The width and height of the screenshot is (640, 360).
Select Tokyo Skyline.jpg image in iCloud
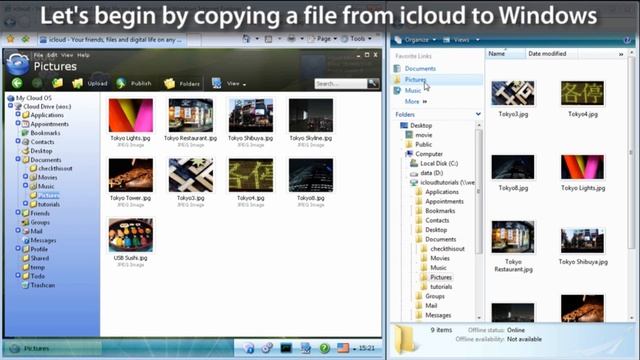pyautogui.click(x=311, y=115)
